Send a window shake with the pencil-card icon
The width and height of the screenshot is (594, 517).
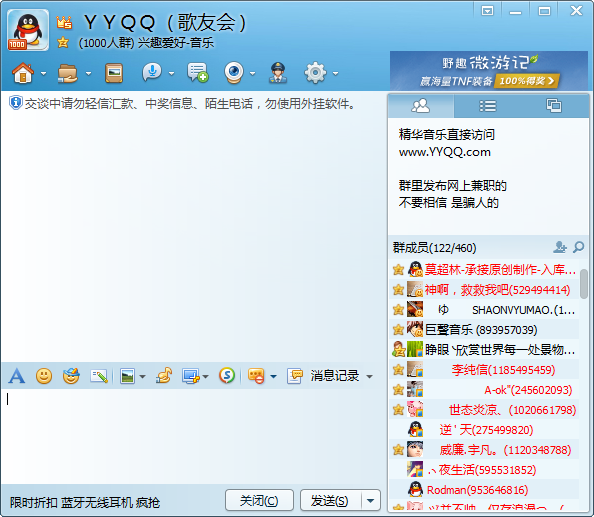[x=99, y=376]
